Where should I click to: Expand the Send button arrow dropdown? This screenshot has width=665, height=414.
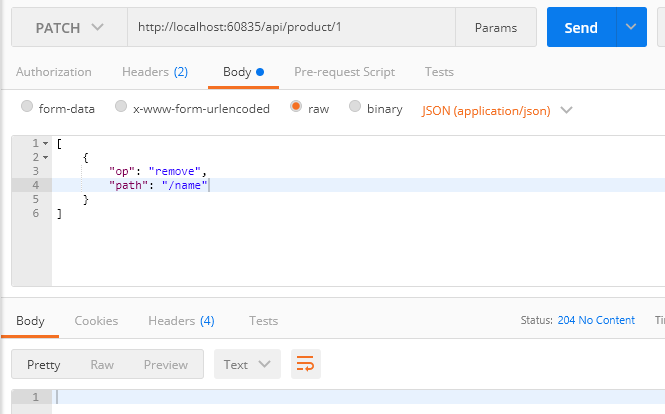pyautogui.click(x=631, y=28)
